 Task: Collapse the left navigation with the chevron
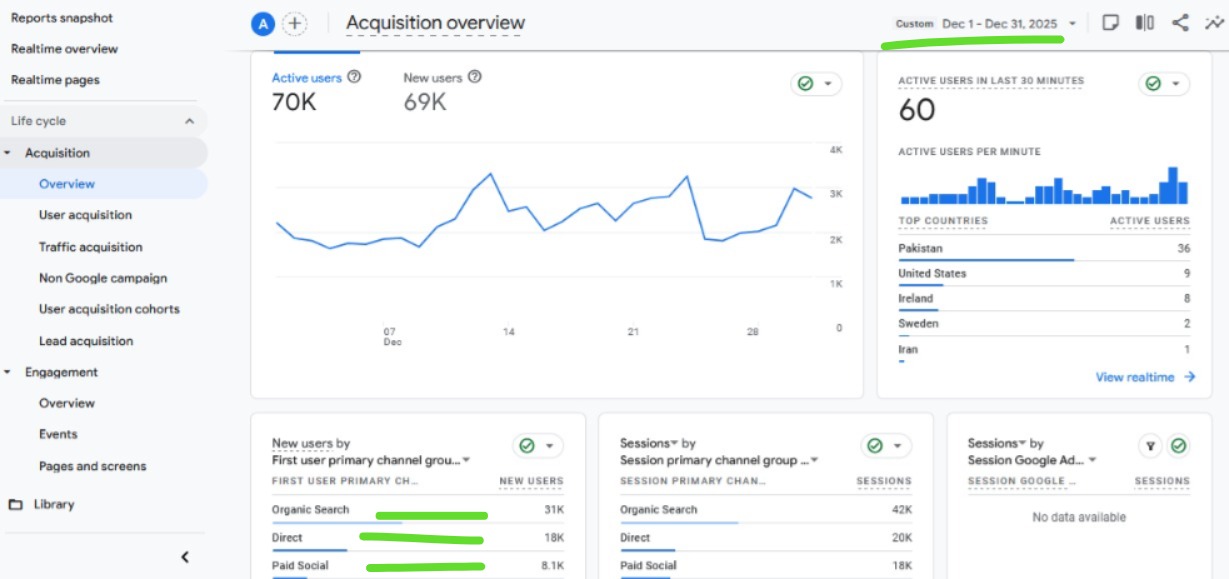[186, 555]
